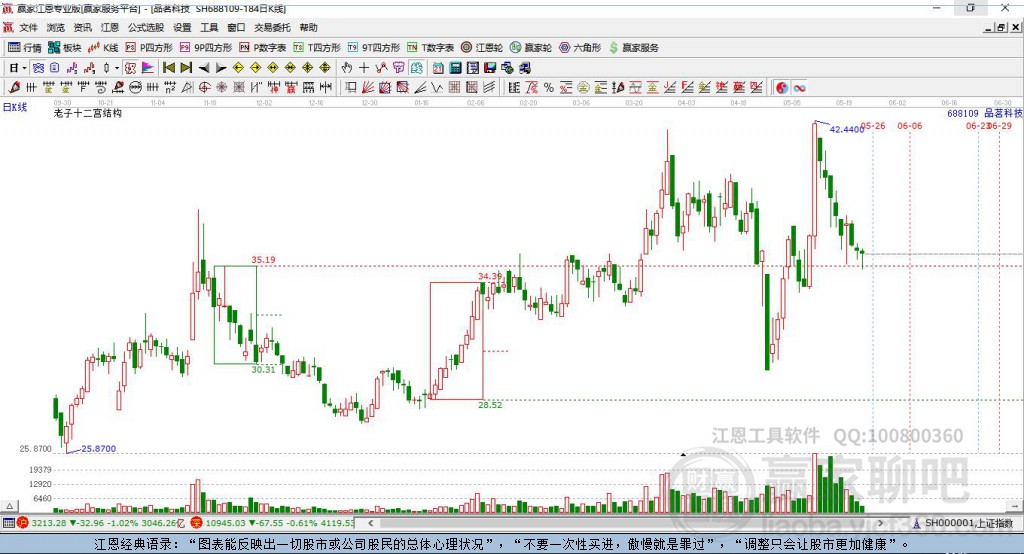Open the 资讯 menu

(x=82, y=27)
